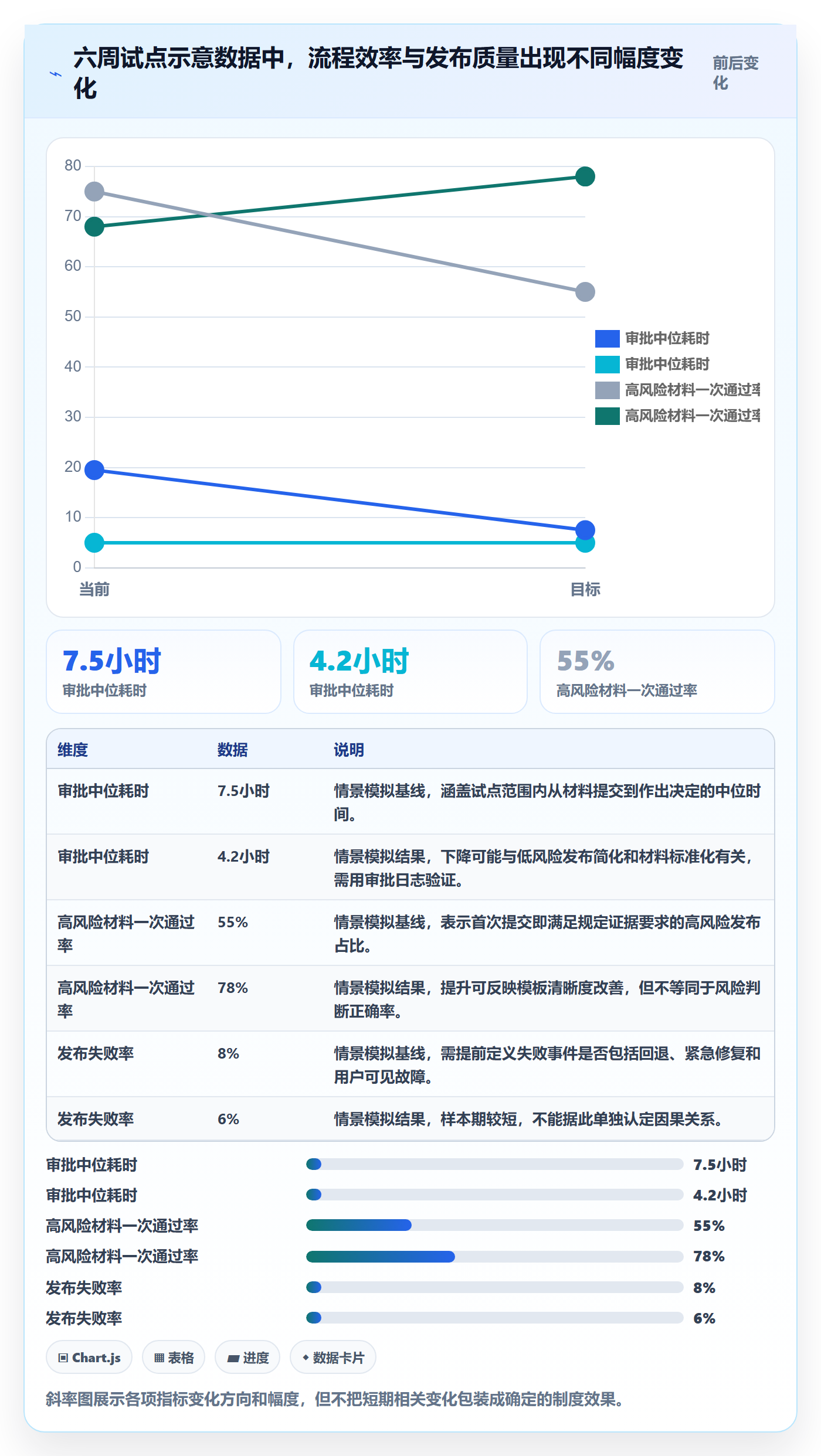Toggle the blue 审批中位耗时 legend swatch
This screenshot has height=1456, width=821.
click(x=607, y=338)
